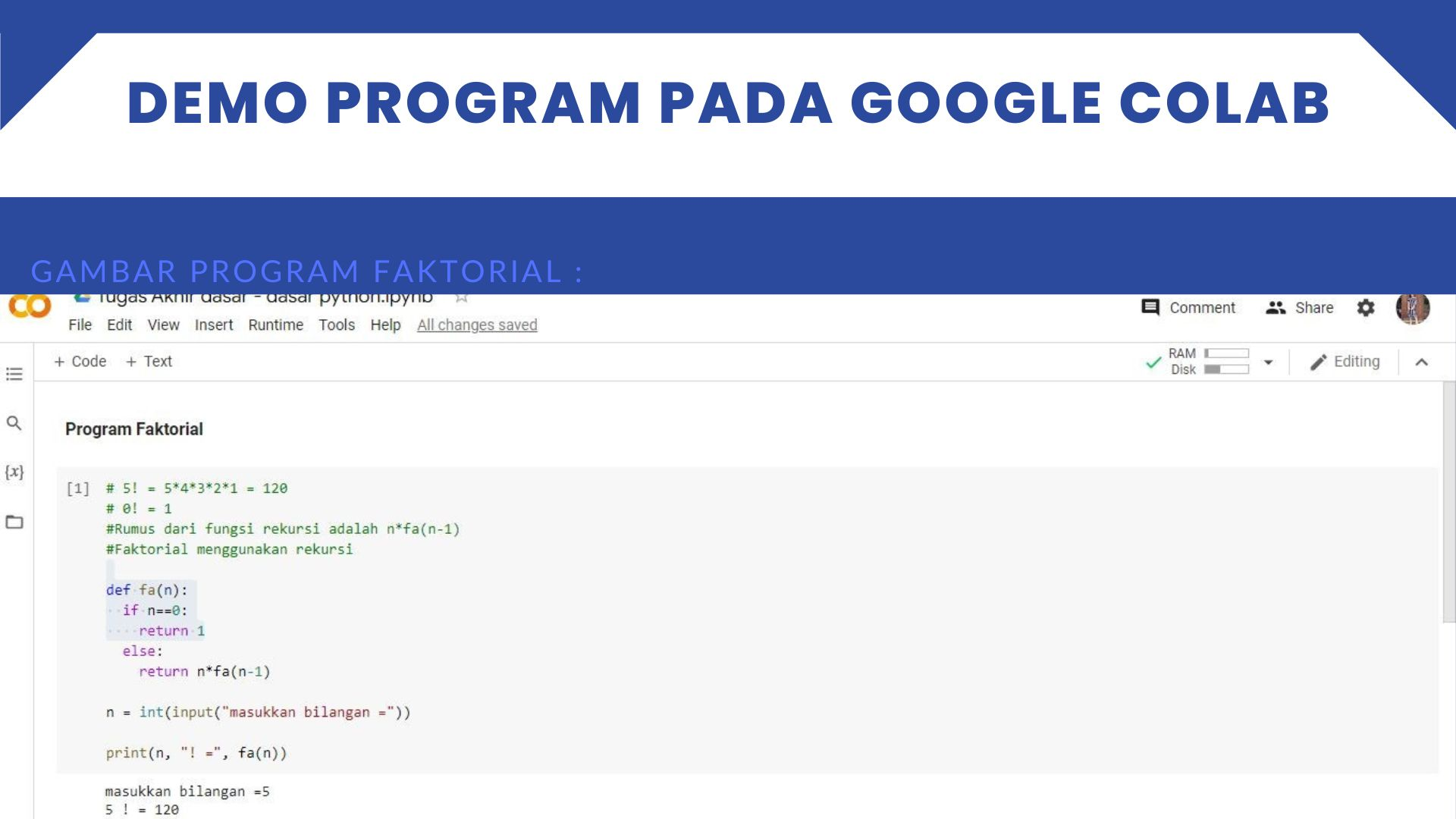Viewport: 1456px width, 819px height.
Task: Click the 'else:' code line
Action: pos(143,651)
